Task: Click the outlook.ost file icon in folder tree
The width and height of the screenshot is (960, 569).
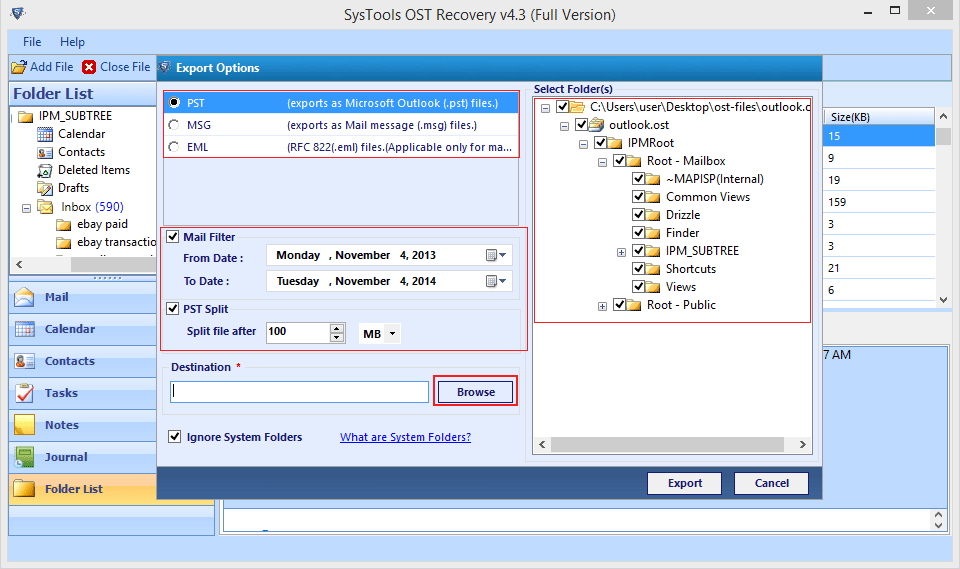Action: tap(596, 125)
